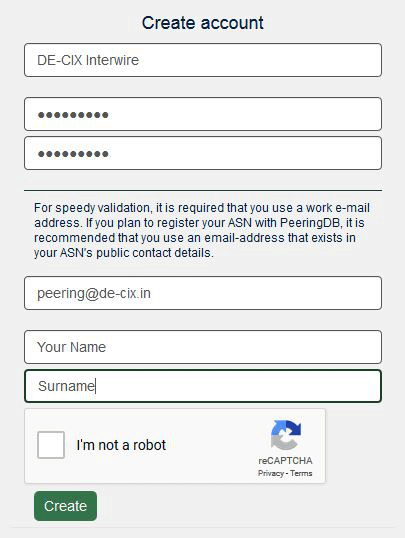Click the reCAPTCHA swirl logo icon
This screenshot has width=405, height=538.
click(x=286, y=435)
